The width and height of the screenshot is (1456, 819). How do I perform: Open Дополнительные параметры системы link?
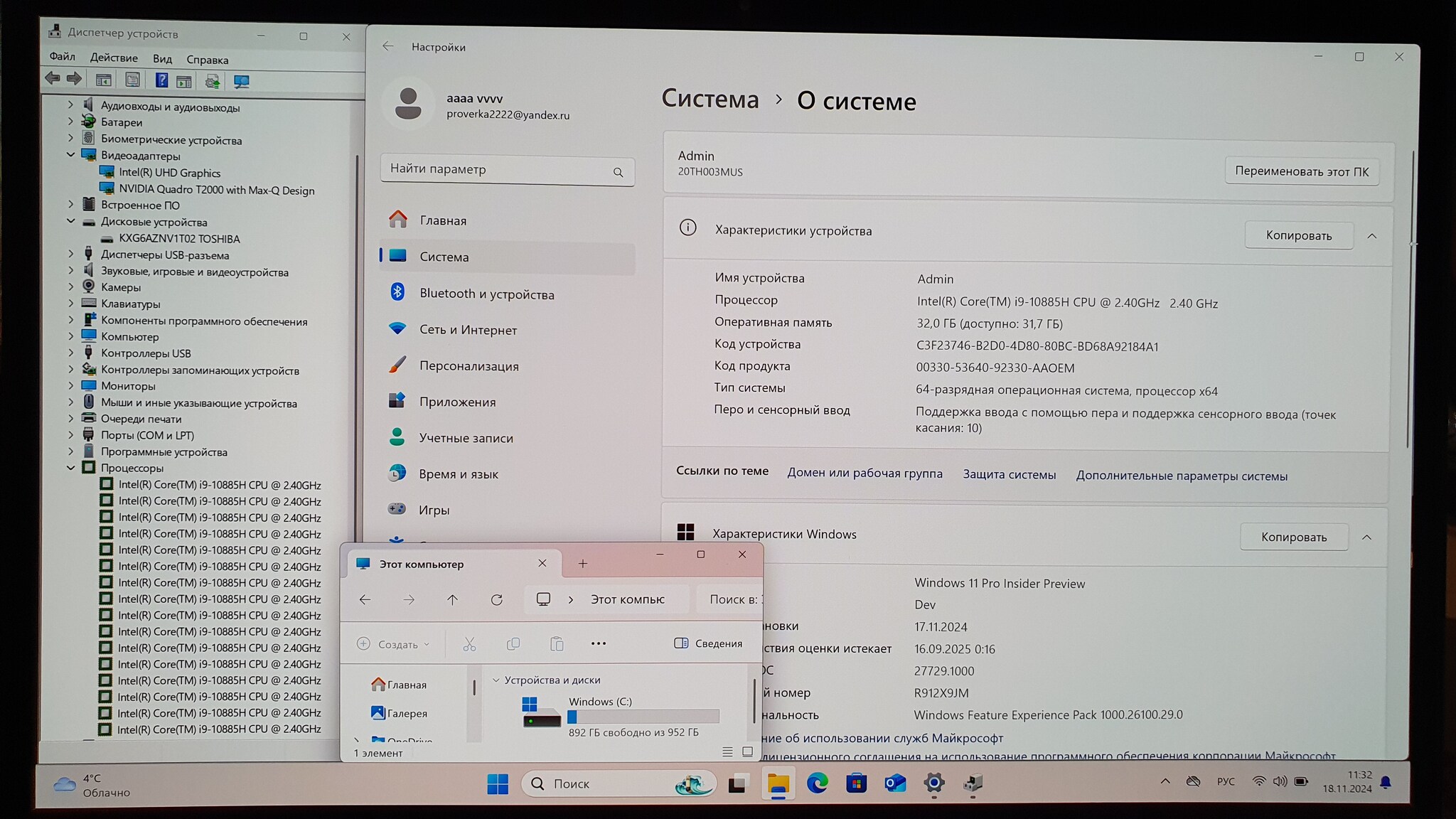[1181, 476]
